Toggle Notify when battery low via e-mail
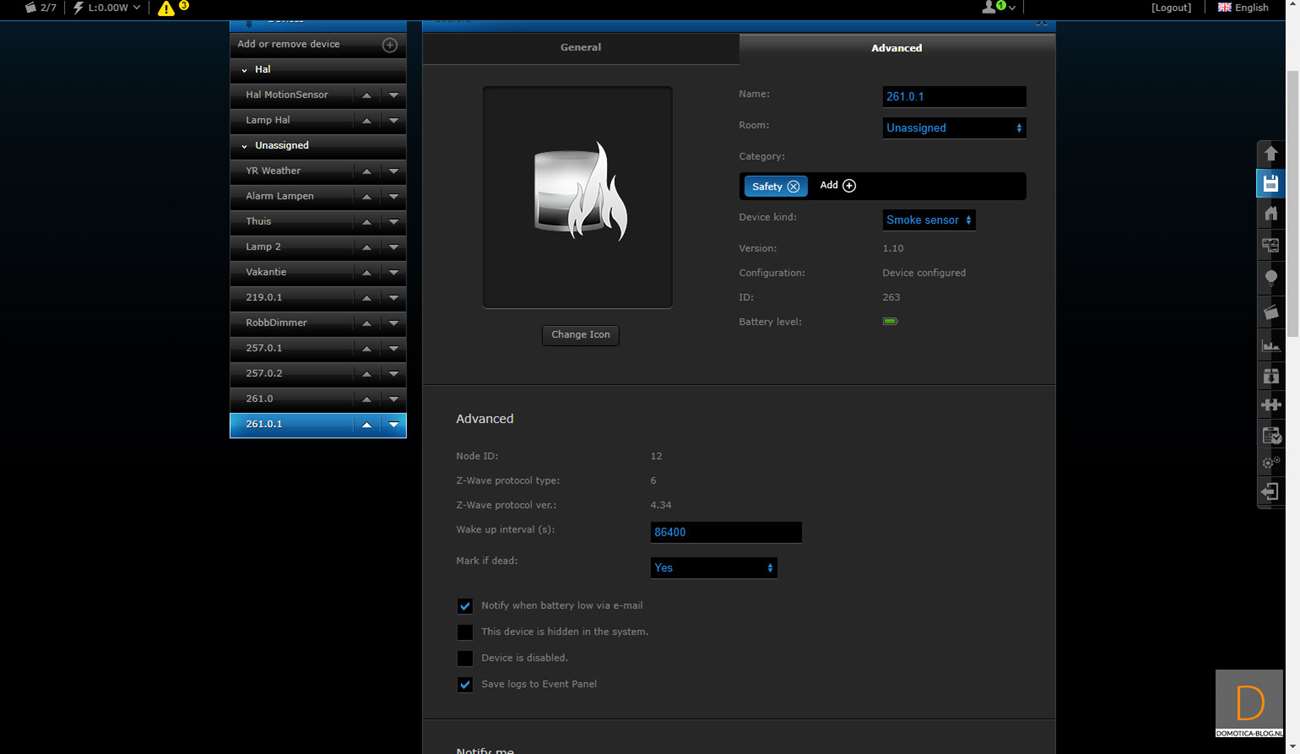Viewport: 1300px width, 754px height. coord(465,606)
